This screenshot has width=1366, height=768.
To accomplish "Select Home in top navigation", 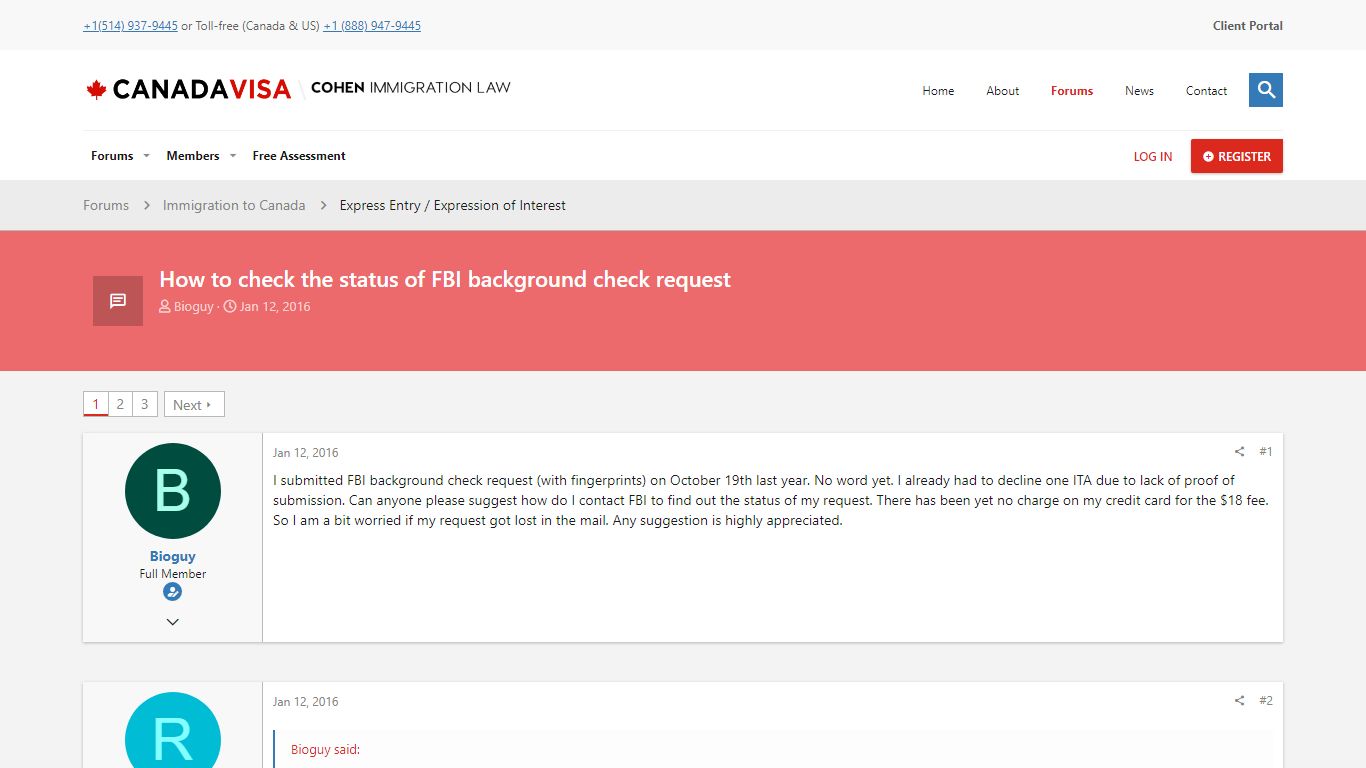I will tap(938, 91).
